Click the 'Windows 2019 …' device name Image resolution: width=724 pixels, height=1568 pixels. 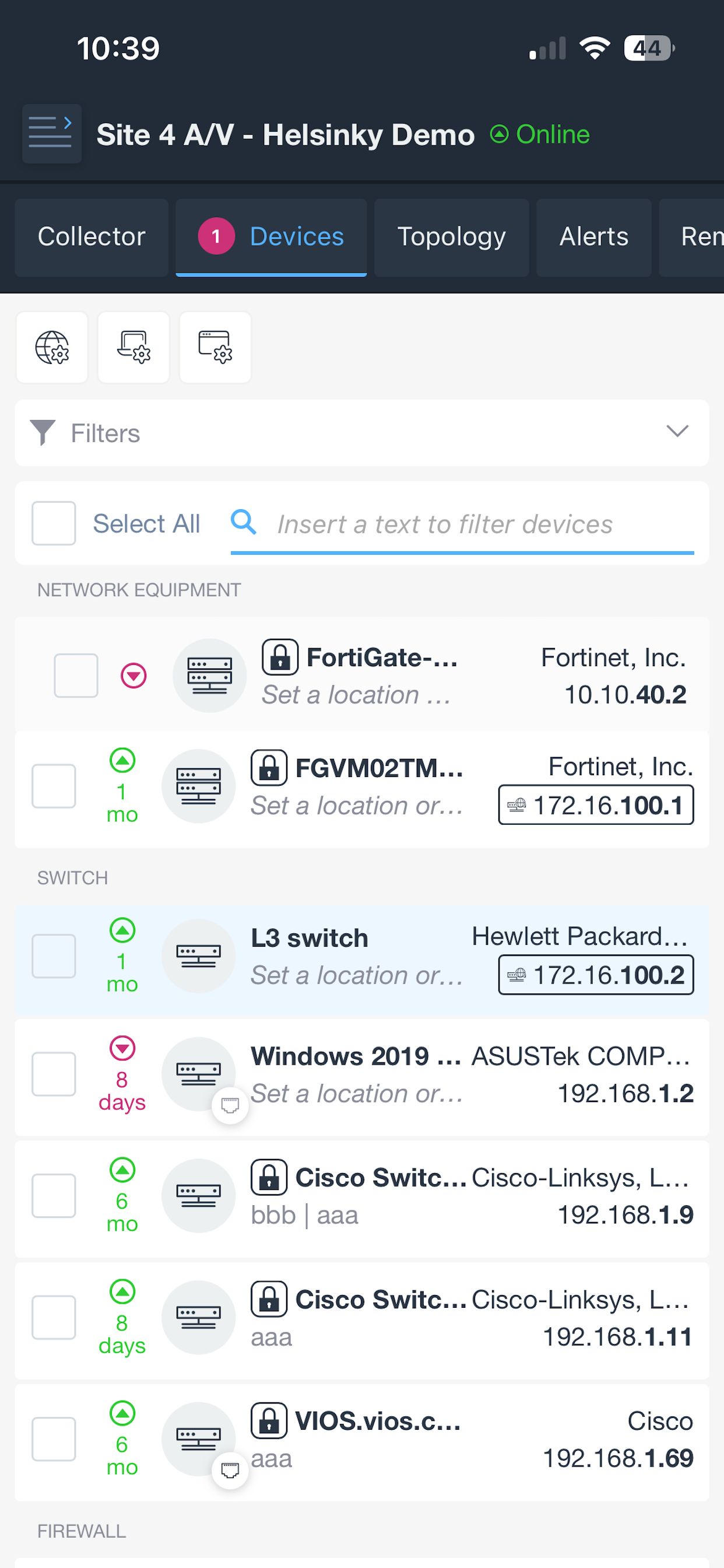coord(356,1056)
